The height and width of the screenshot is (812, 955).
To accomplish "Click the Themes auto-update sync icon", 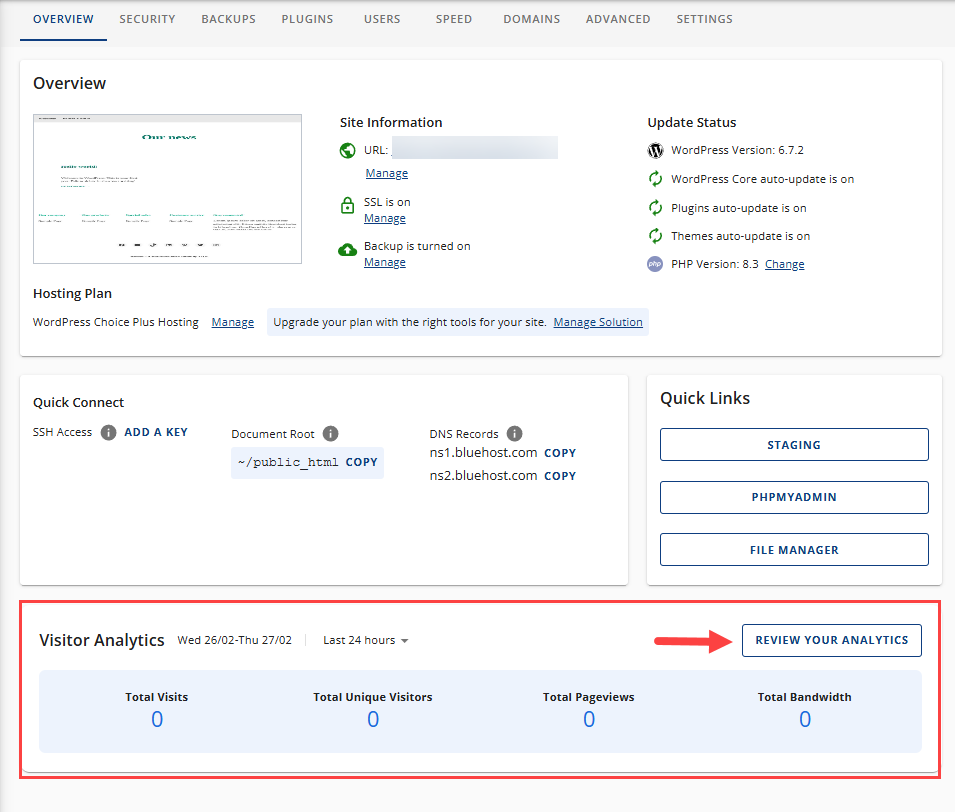I will coord(655,236).
